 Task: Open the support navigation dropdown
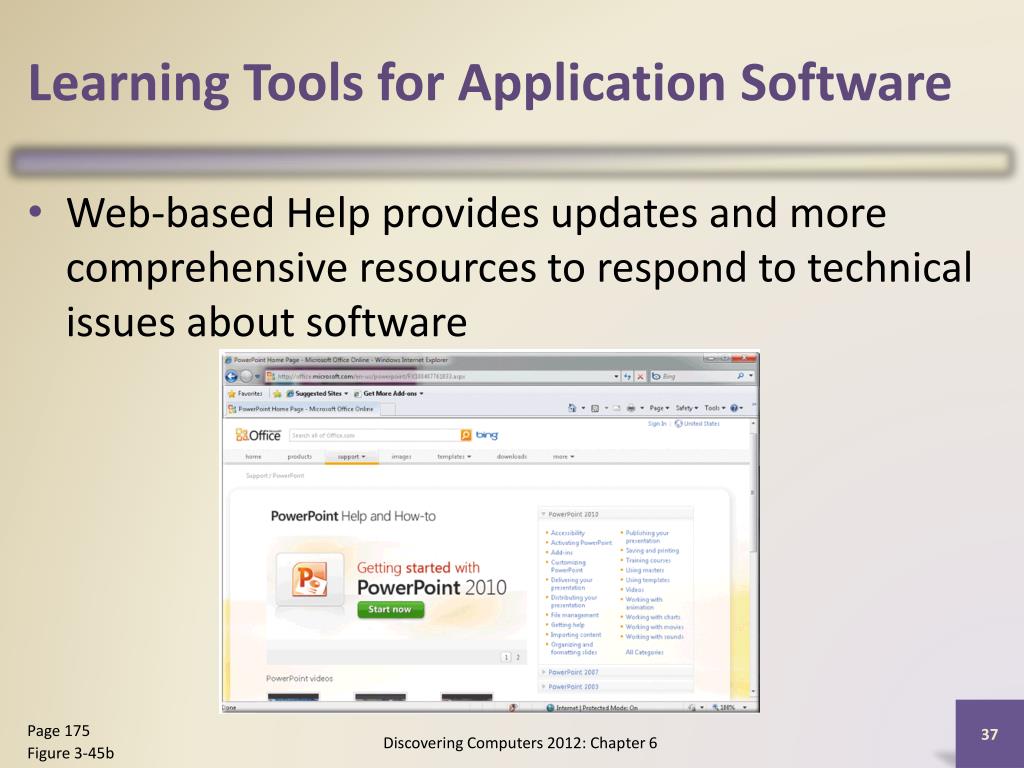coord(352,457)
